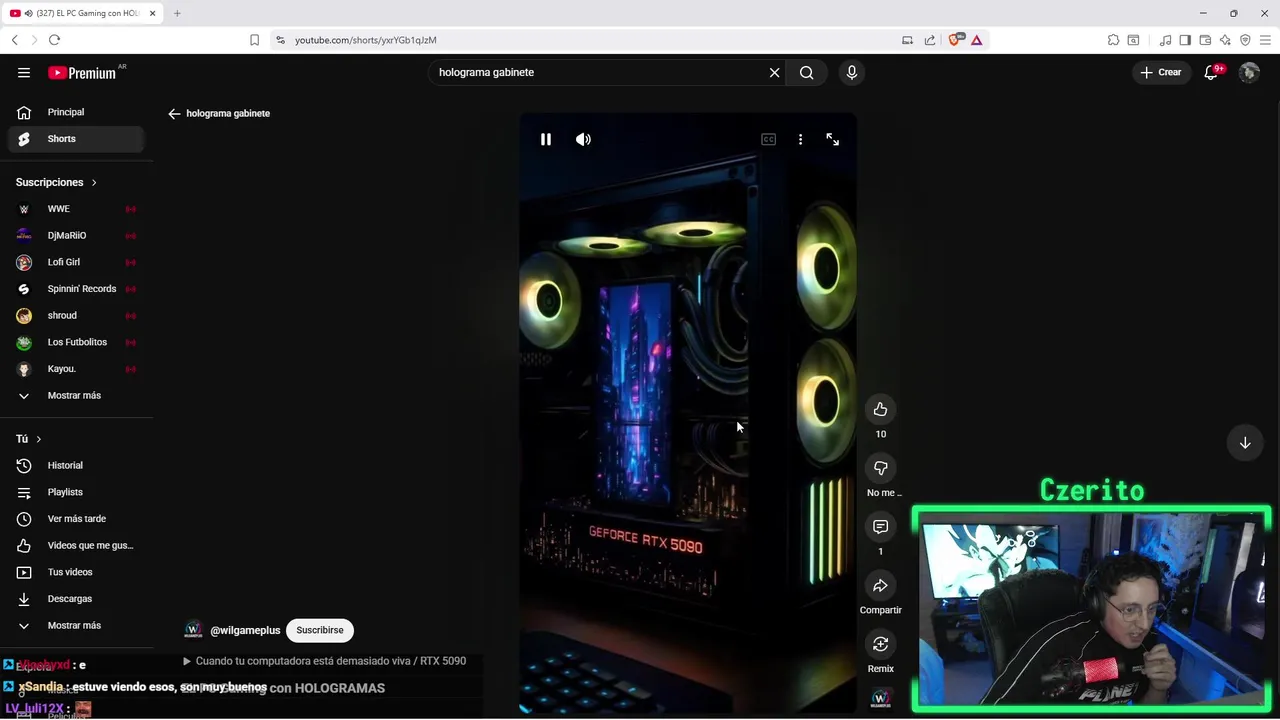Focus the search field with holograma gabinete
Image resolution: width=1280 pixels, height=720 pixels.
pos(598,72)
